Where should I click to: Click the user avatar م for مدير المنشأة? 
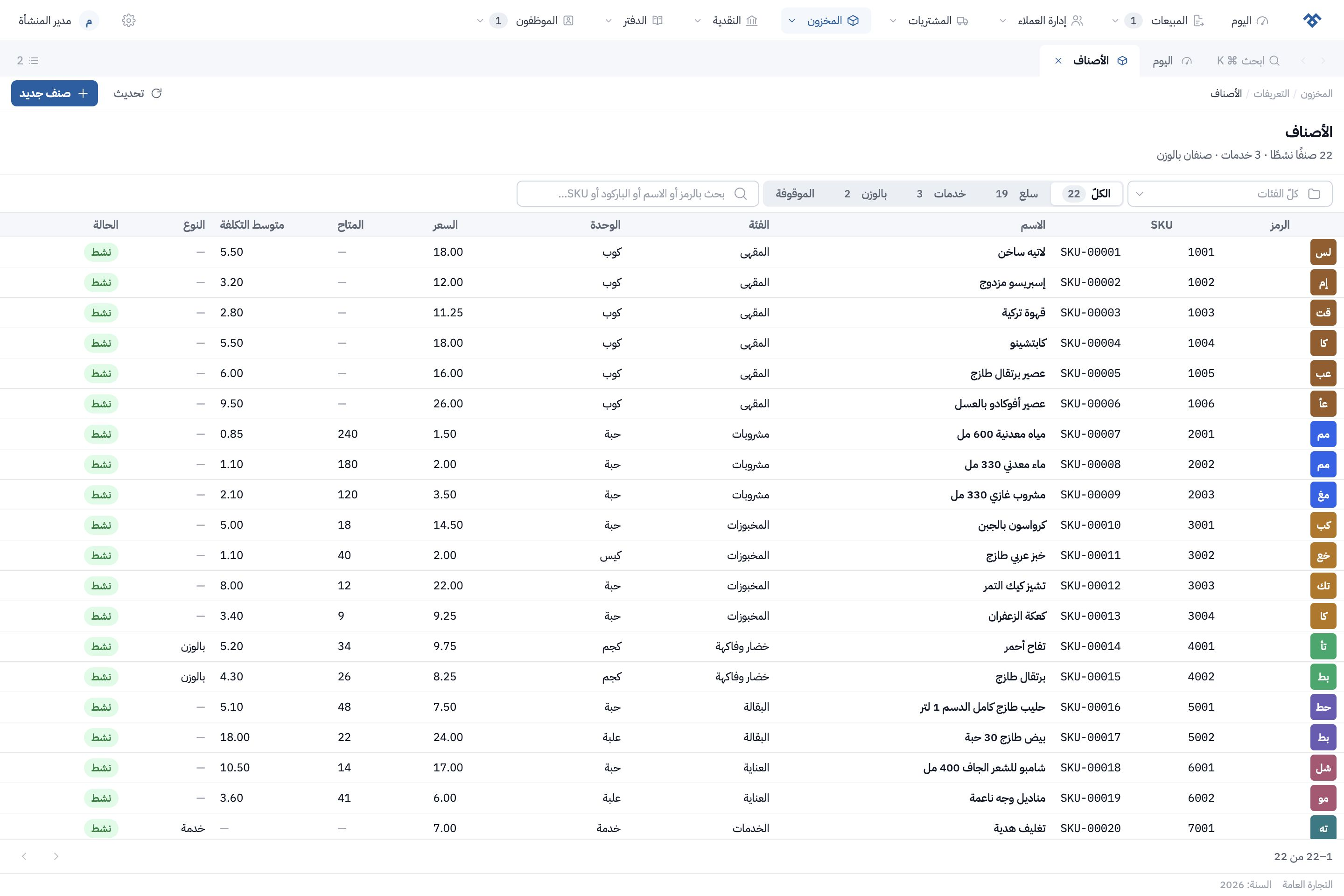pos(89,21)
